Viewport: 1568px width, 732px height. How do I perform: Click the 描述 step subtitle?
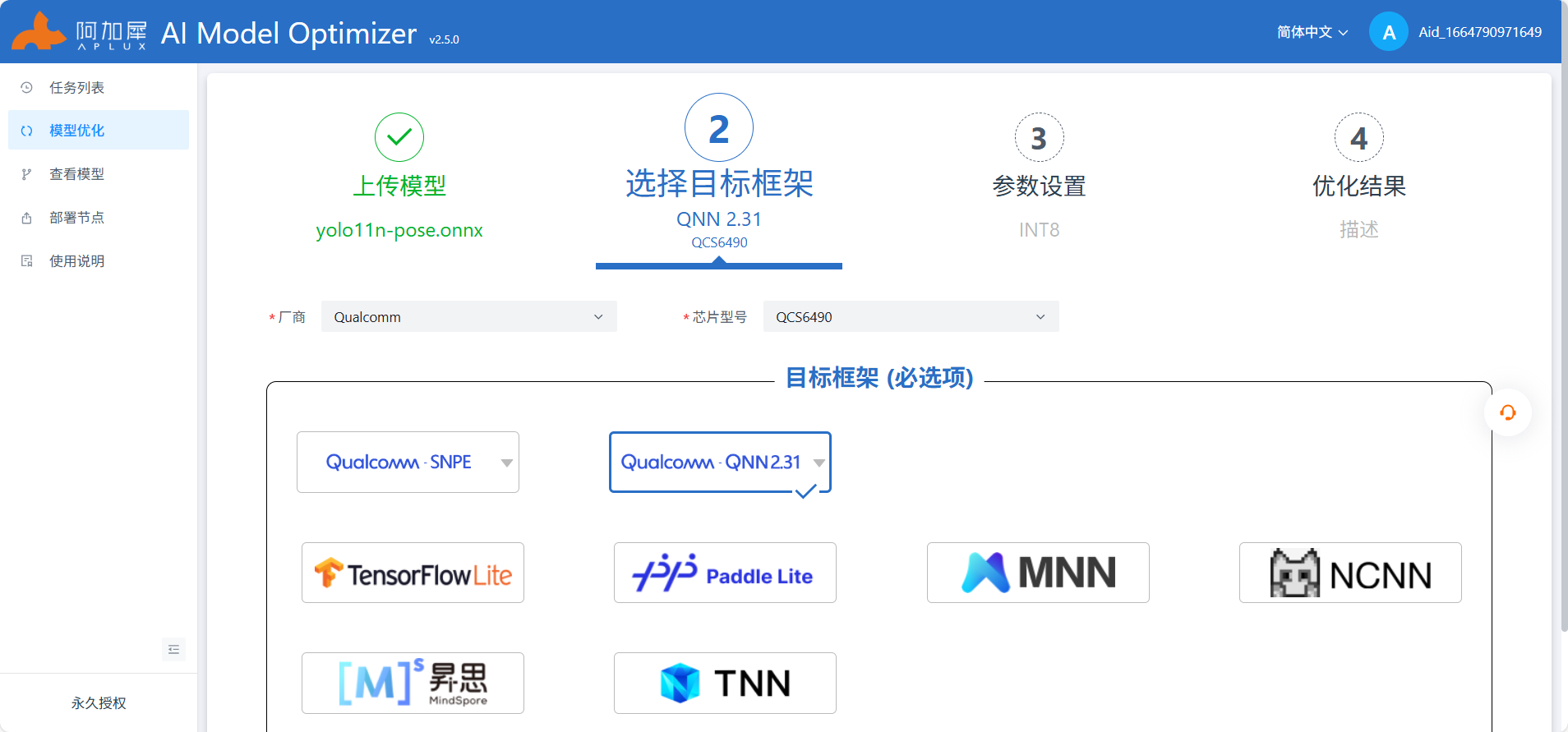(1358, 229)
